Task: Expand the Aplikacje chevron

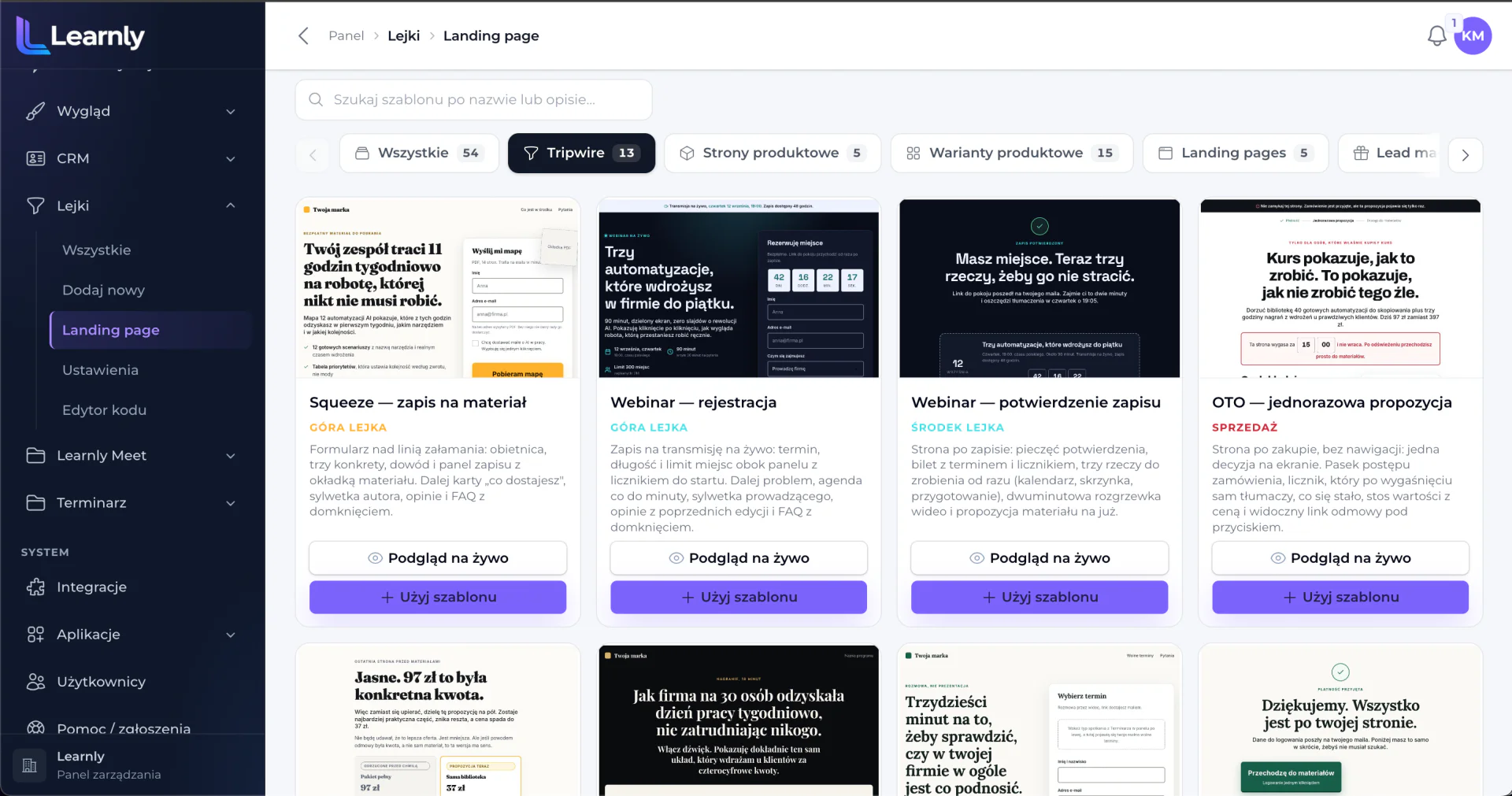Action: 231,634
